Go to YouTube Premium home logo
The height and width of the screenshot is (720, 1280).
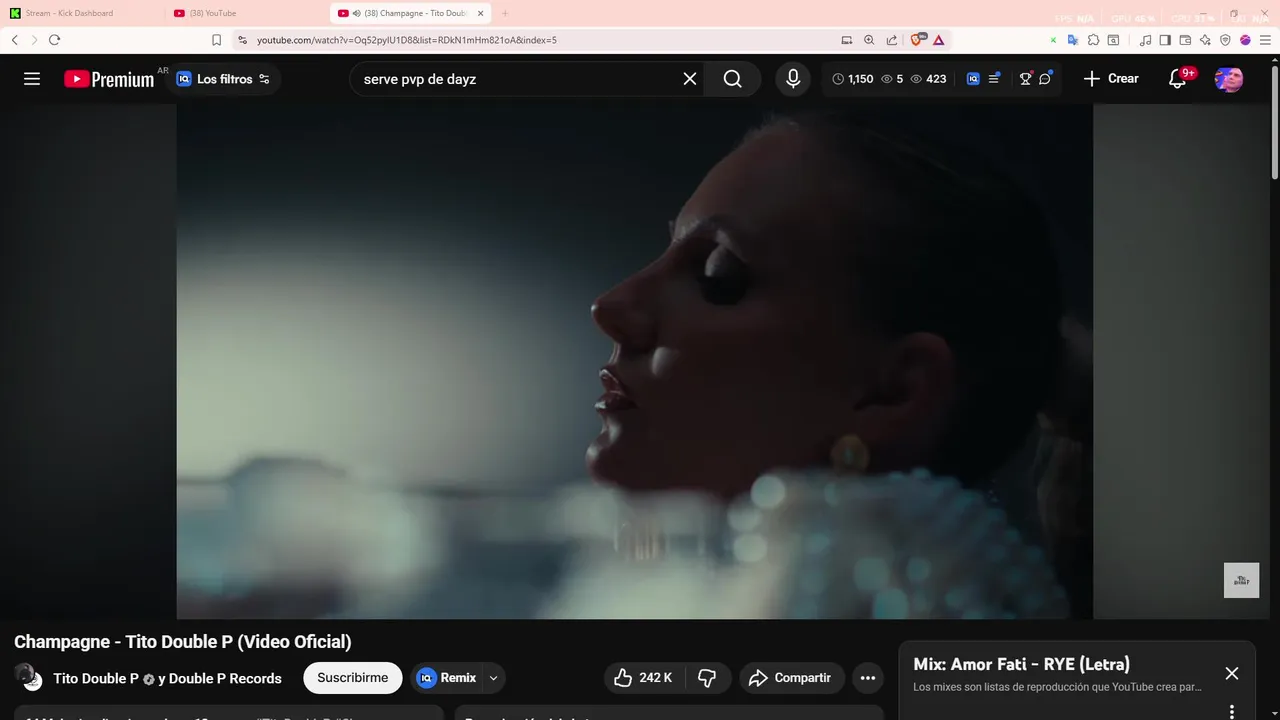(109, 79)
